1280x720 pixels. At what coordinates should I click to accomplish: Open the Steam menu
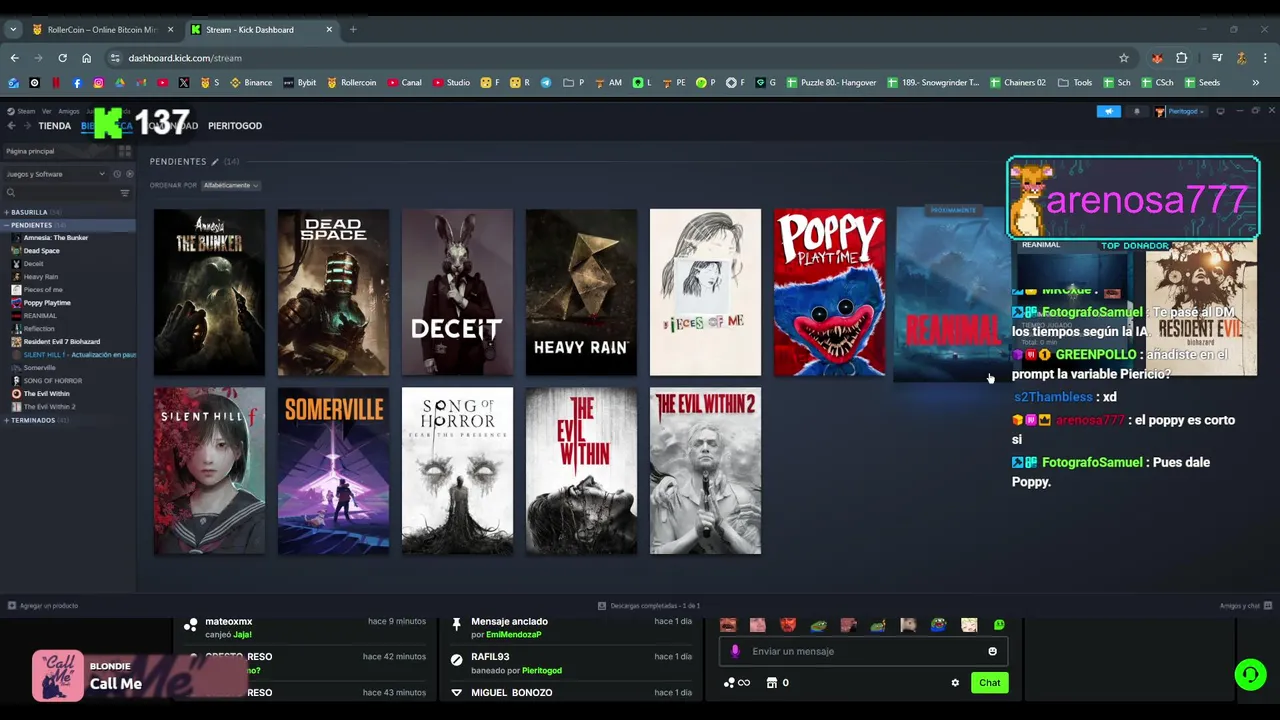point(26,111)
